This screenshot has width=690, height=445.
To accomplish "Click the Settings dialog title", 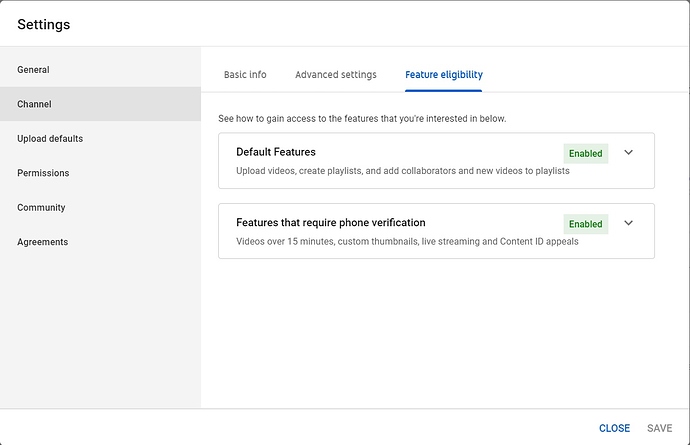I will [x=44, y=24].
